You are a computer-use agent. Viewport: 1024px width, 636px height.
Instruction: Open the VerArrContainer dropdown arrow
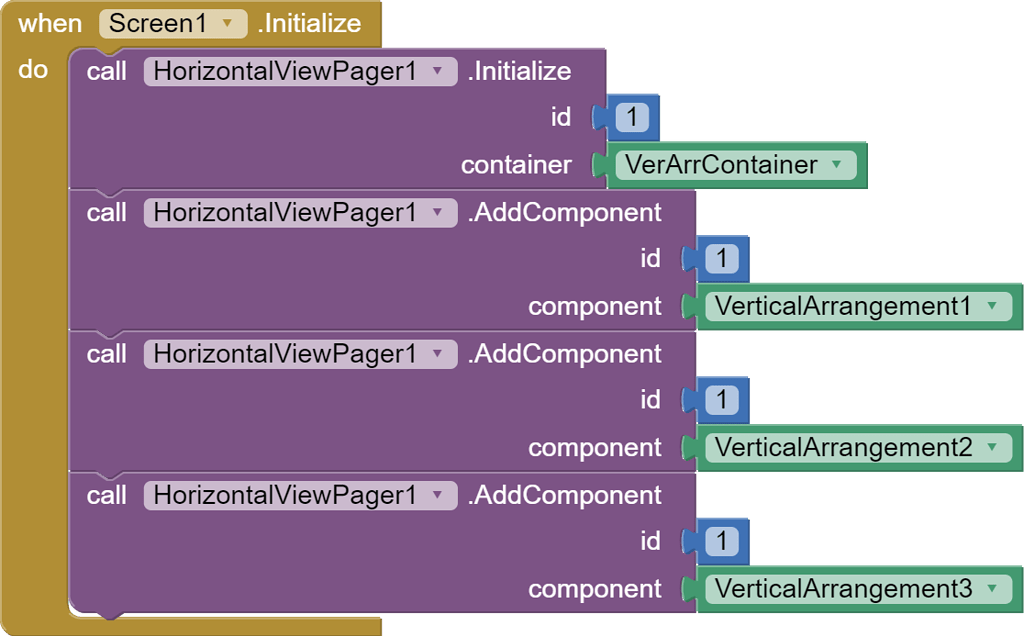(837, 165)
